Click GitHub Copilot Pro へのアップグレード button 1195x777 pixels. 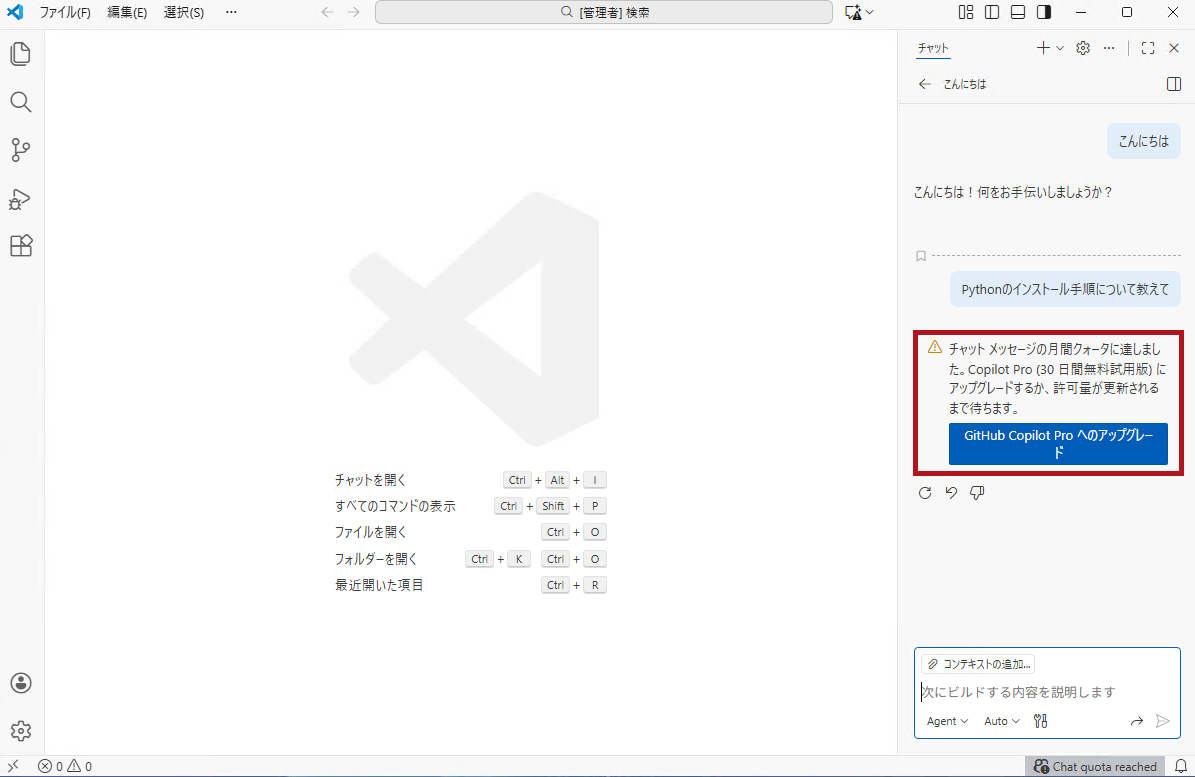(1058, 444)
